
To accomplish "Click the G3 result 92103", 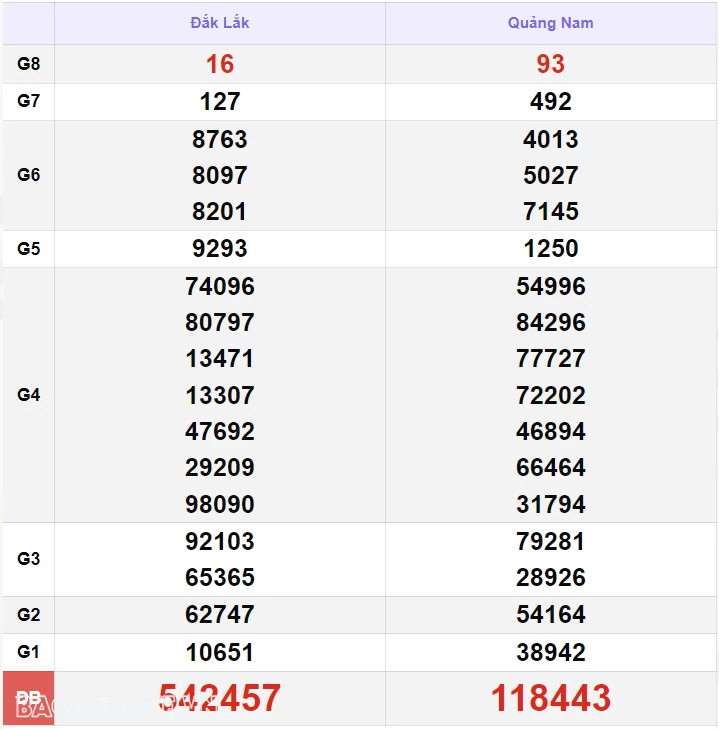I will tap(219, 541).
